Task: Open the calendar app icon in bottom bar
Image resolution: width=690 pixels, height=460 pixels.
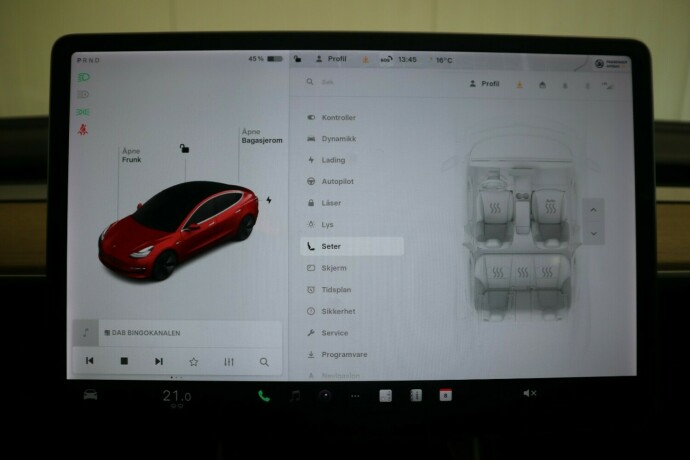Action: tap(445, 395)
